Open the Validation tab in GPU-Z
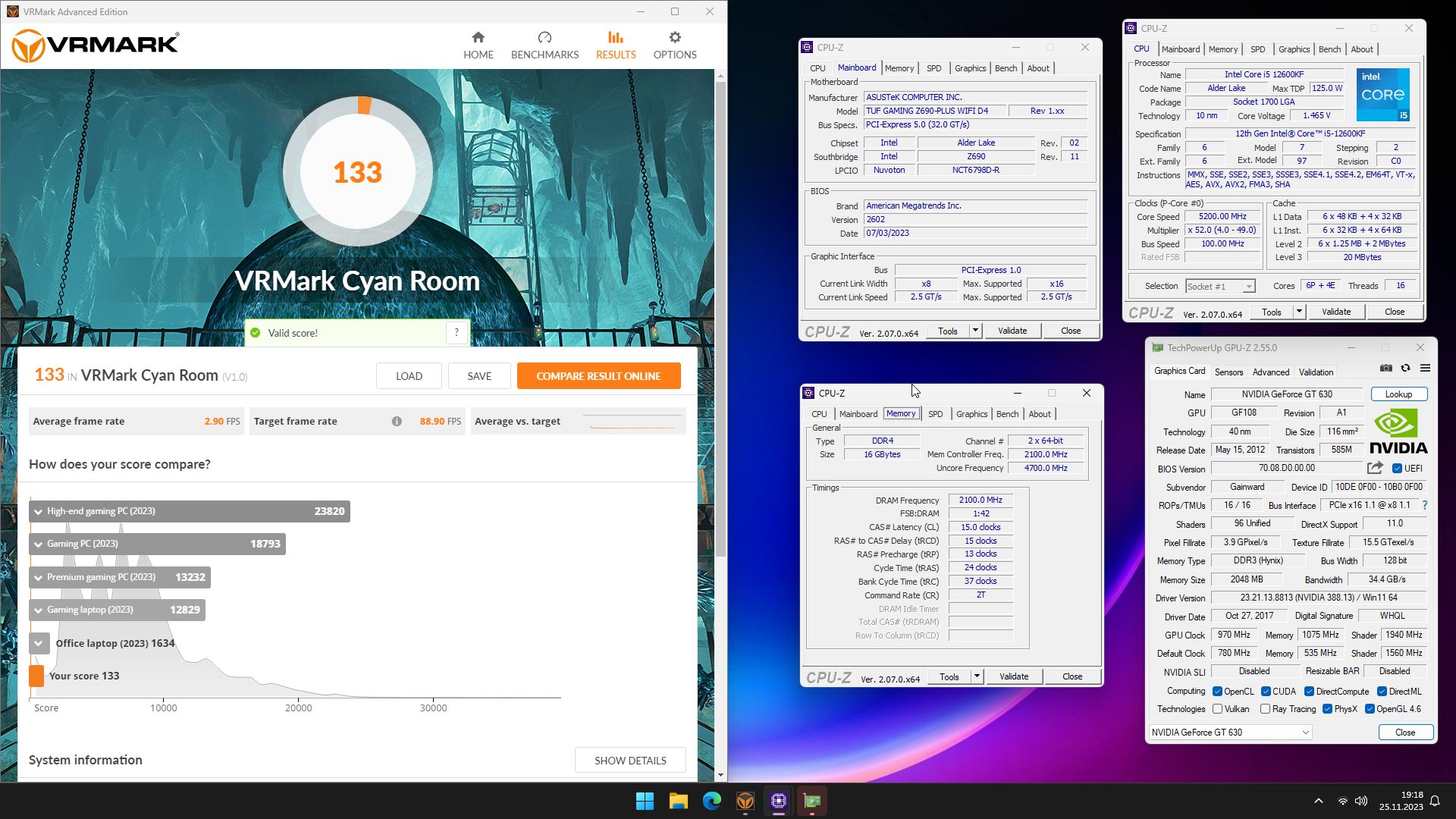Screen dimensions: 1456x819 pyautogui.click(x=1316, y=372)
